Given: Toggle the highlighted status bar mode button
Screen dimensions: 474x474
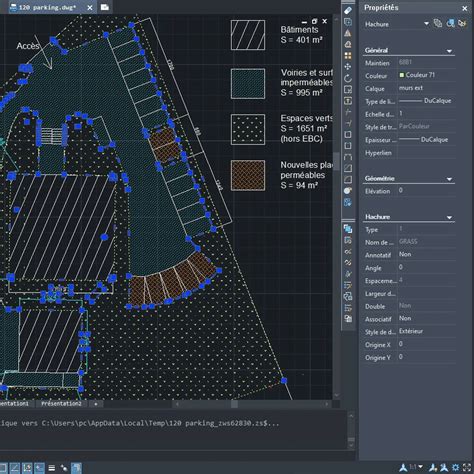Looking at the screenshot, I should pyautogui.click(x=76, y=468).
